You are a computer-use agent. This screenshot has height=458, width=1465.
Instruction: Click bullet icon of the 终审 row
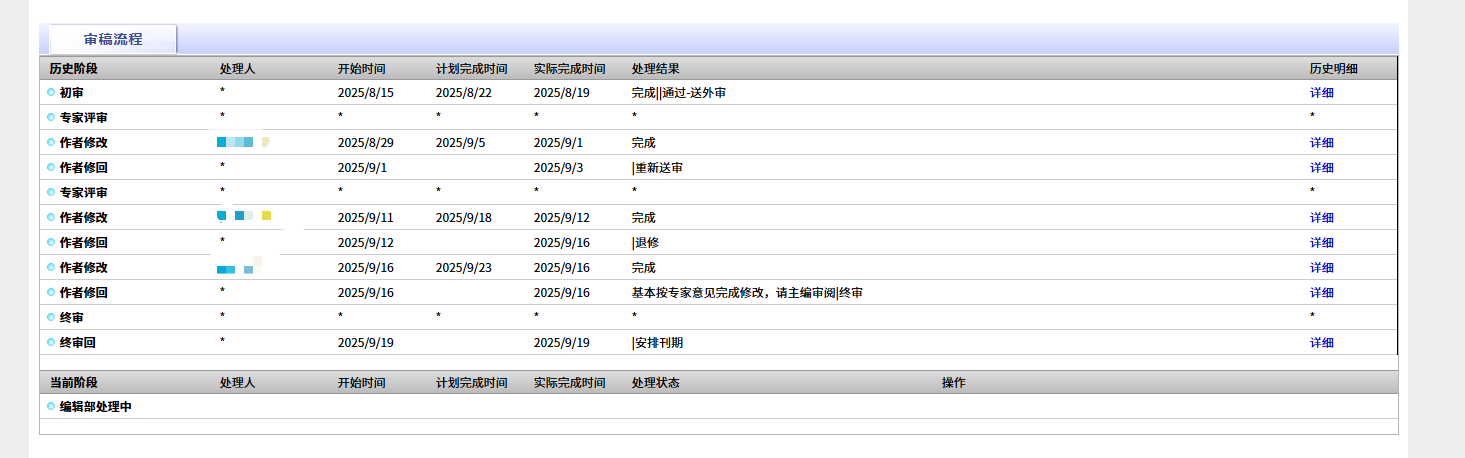point(51,317)
